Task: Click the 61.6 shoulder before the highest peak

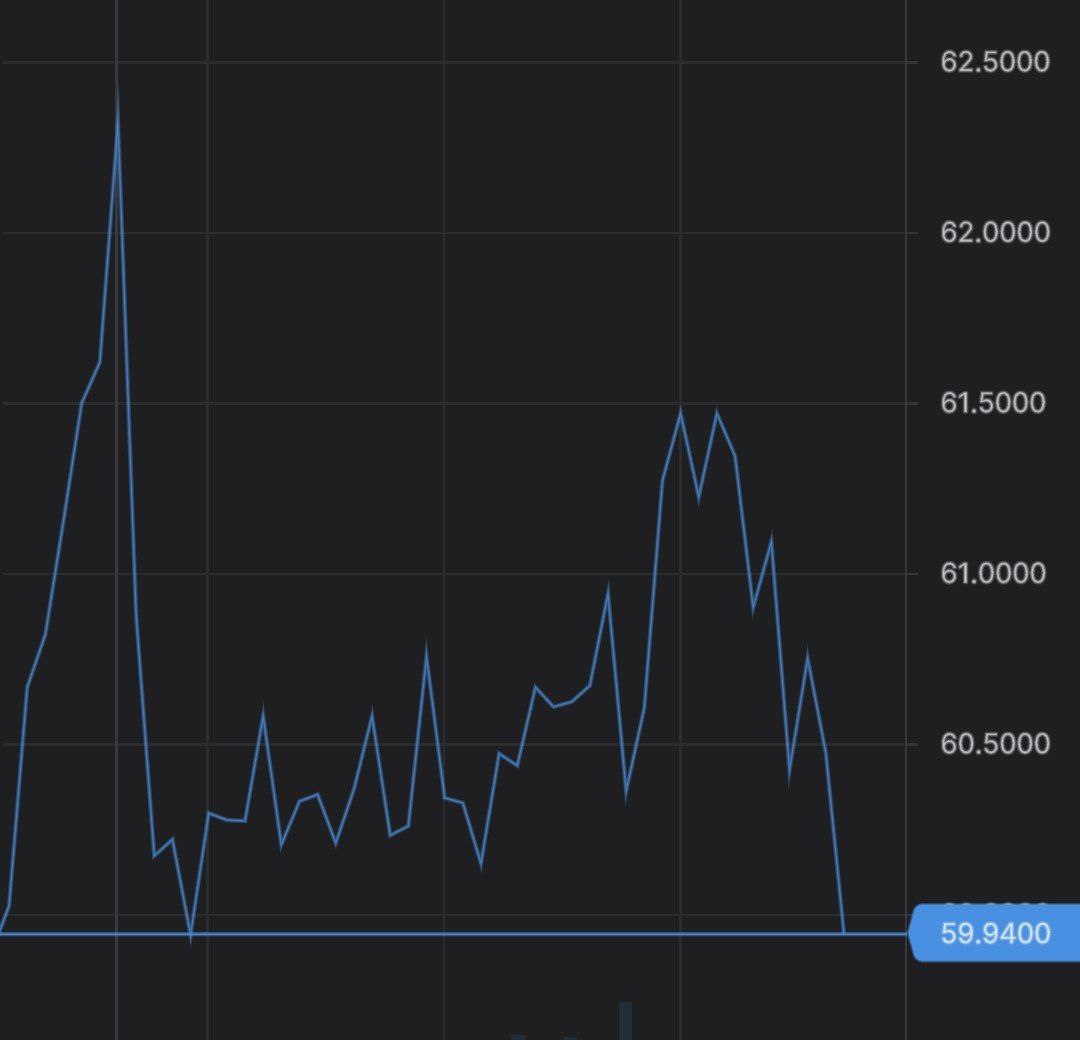Action: 99,362
